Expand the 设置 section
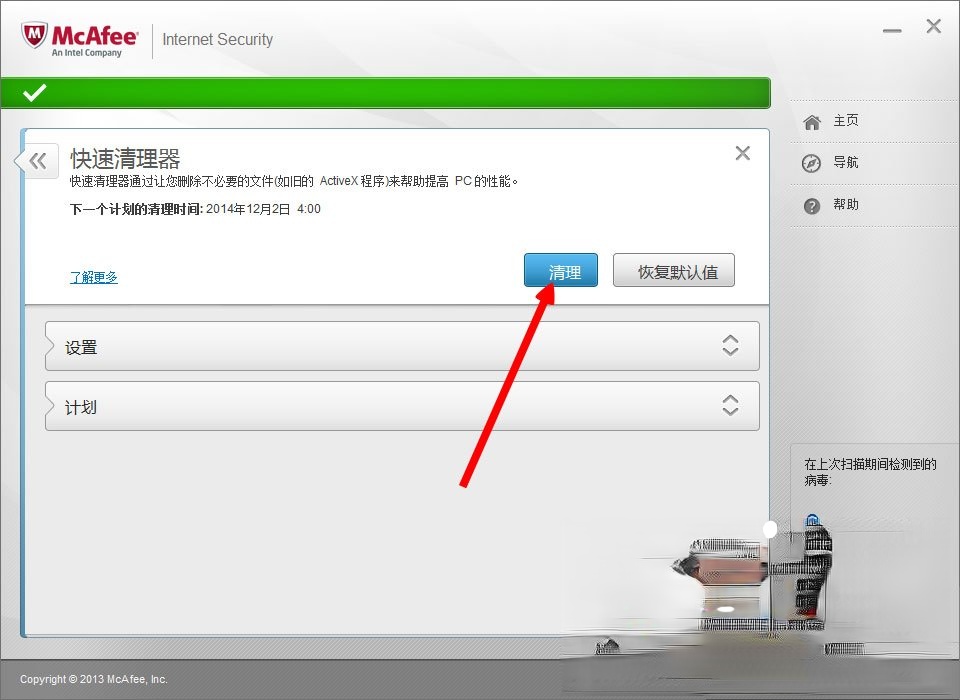 (400, 345)
